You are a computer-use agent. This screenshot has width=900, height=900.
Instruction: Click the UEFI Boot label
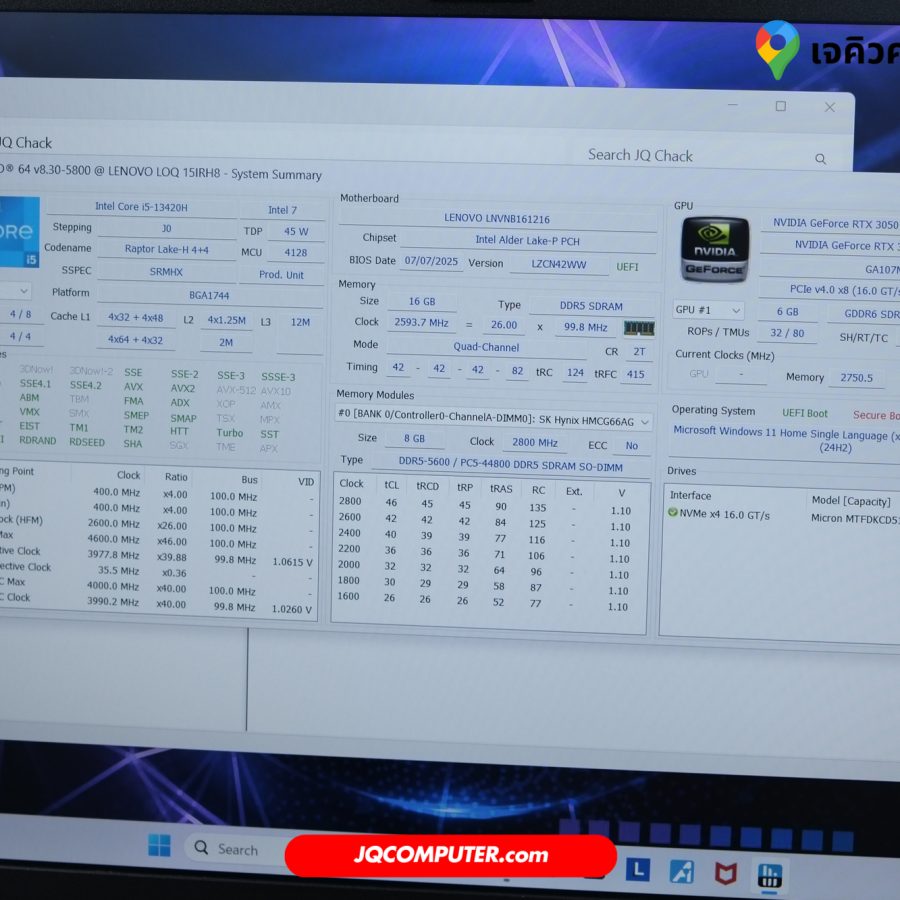tap(805, 413)
